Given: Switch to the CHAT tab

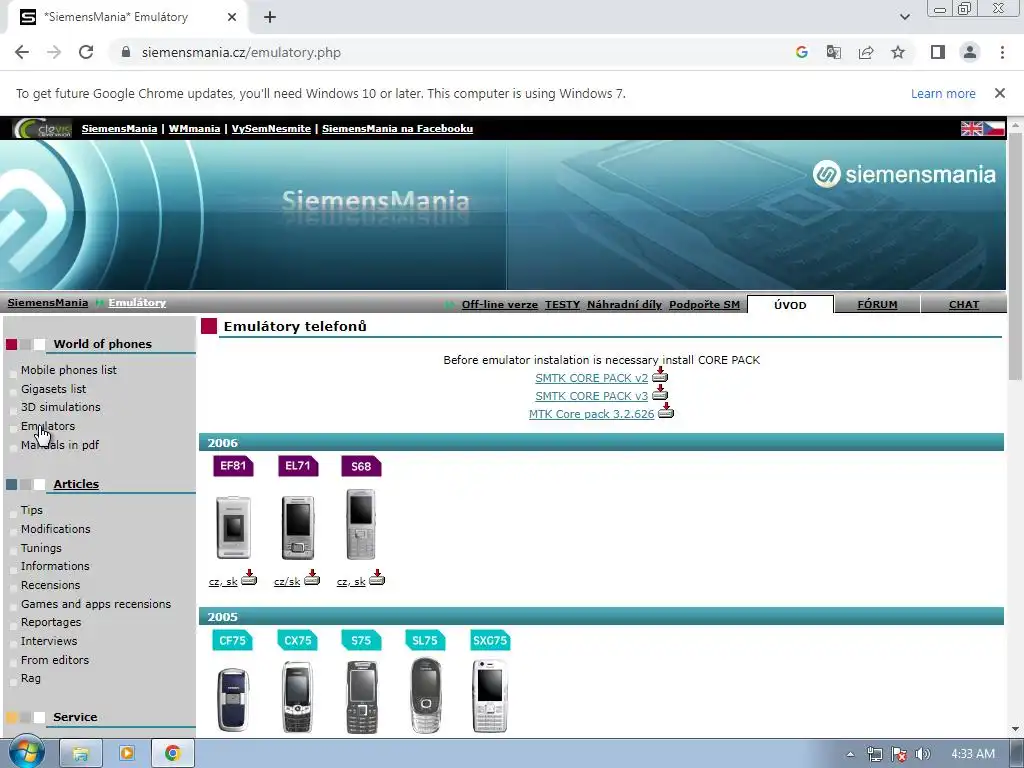Looking at the screenshot, I should click(x=964, y=305).
